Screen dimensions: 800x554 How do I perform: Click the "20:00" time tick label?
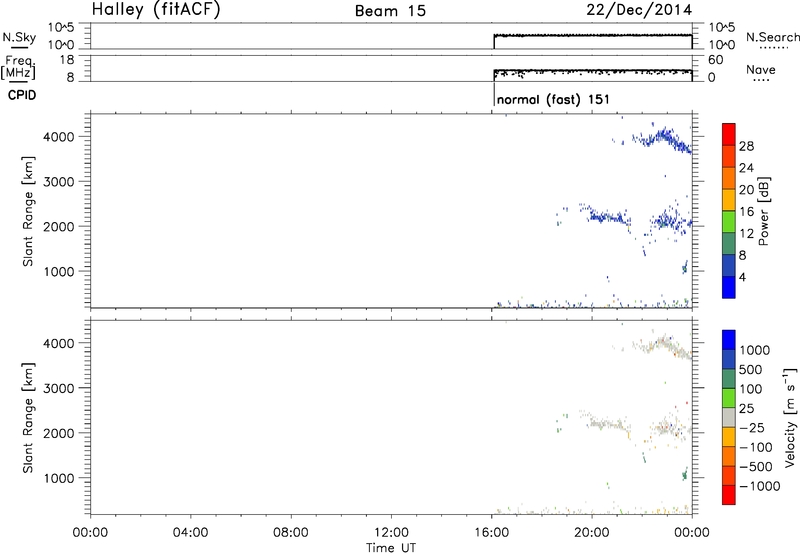tap(591, 533)
